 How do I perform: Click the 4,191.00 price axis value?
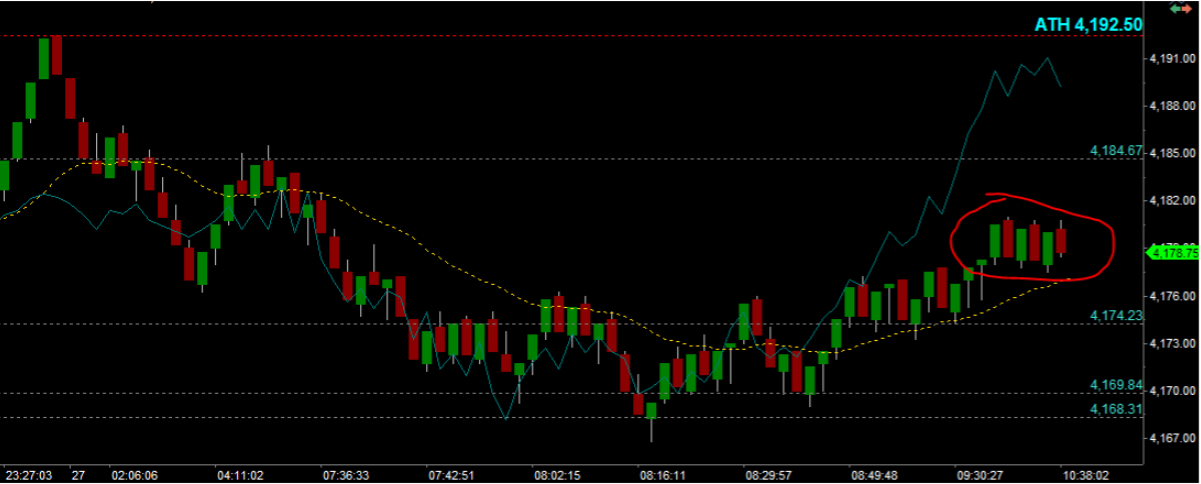click(x=1174, y=59)
